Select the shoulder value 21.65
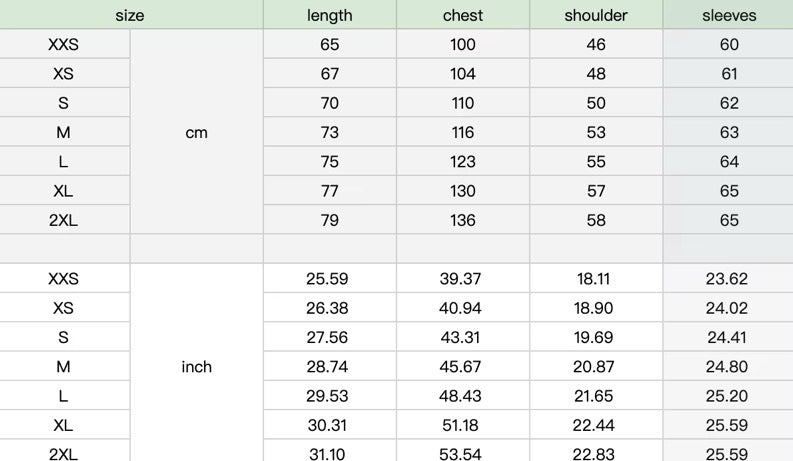The image size is (793, 461). coord(594,397)
